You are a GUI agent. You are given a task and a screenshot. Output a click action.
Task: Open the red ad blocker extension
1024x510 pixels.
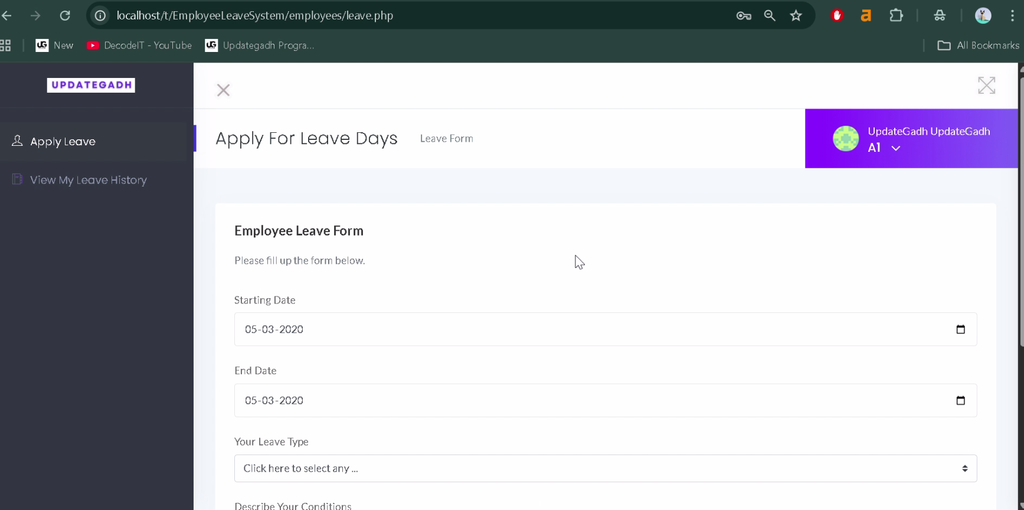click(x=837, y=16)
